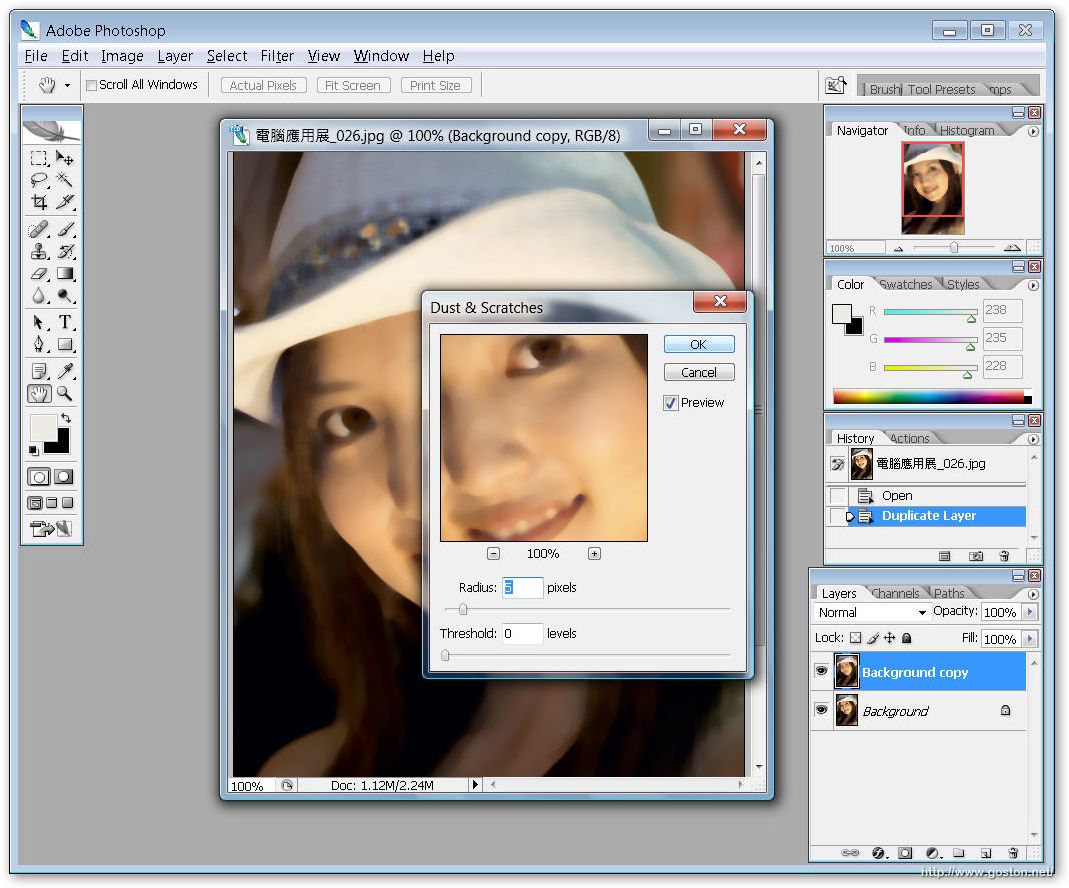1069x888 pixels.
Task: Select the Eraser tool
Action: coord(39,273)
